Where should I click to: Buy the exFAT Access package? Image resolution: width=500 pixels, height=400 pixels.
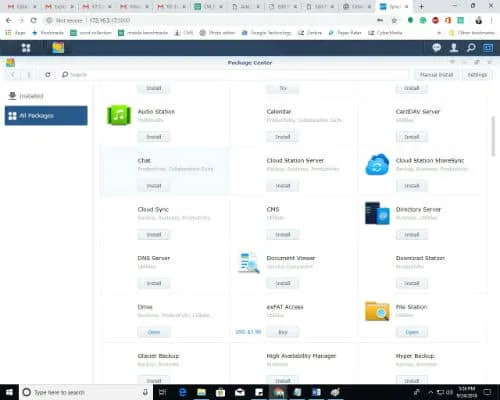283,332
